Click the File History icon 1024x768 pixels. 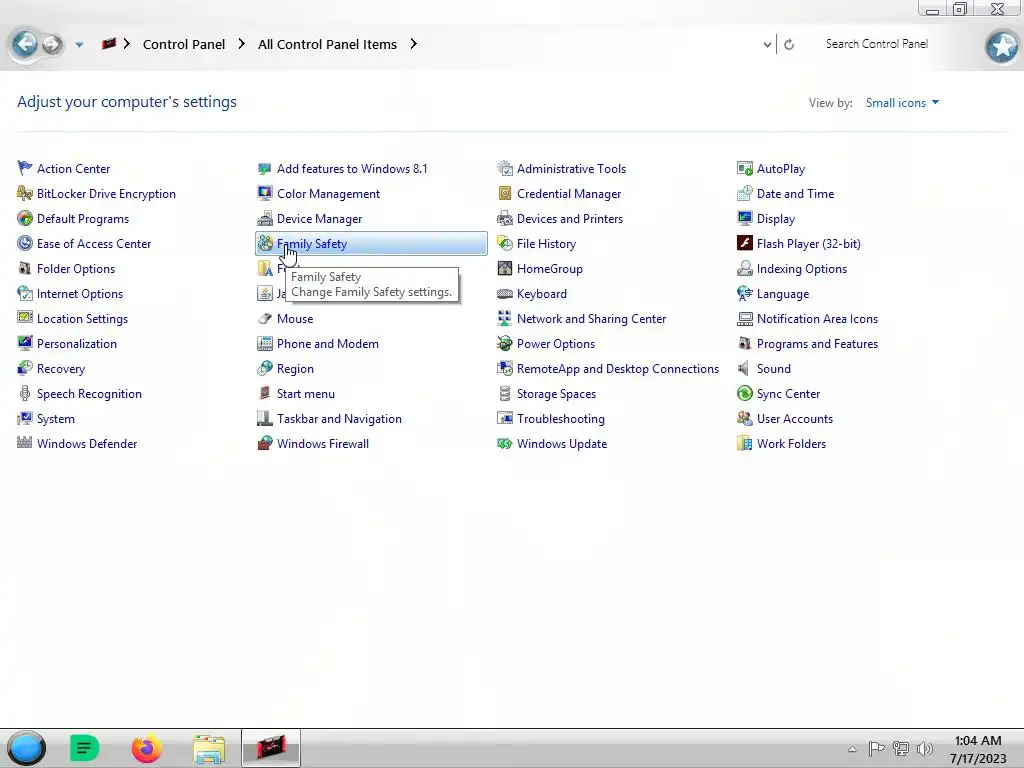click(x=505, y=244)
